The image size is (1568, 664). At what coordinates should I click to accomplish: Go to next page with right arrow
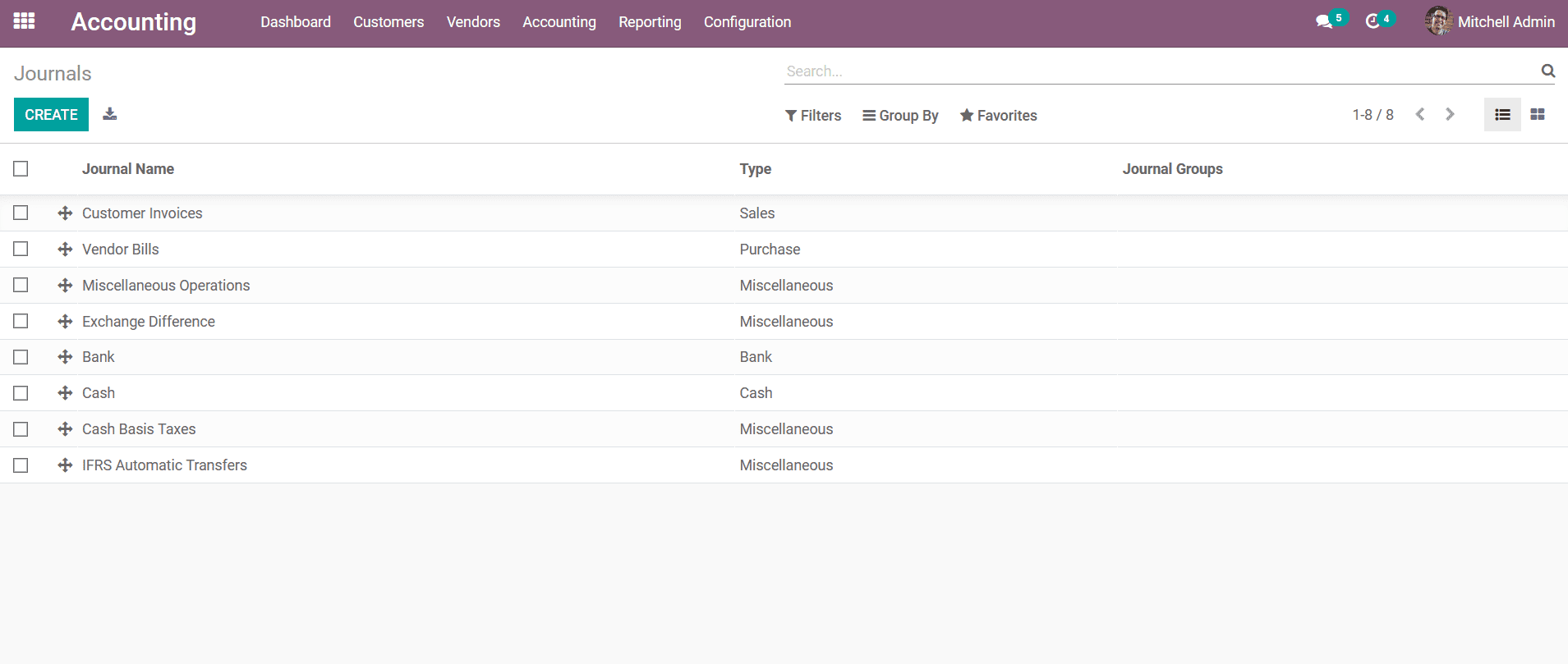pos(1450,115)
